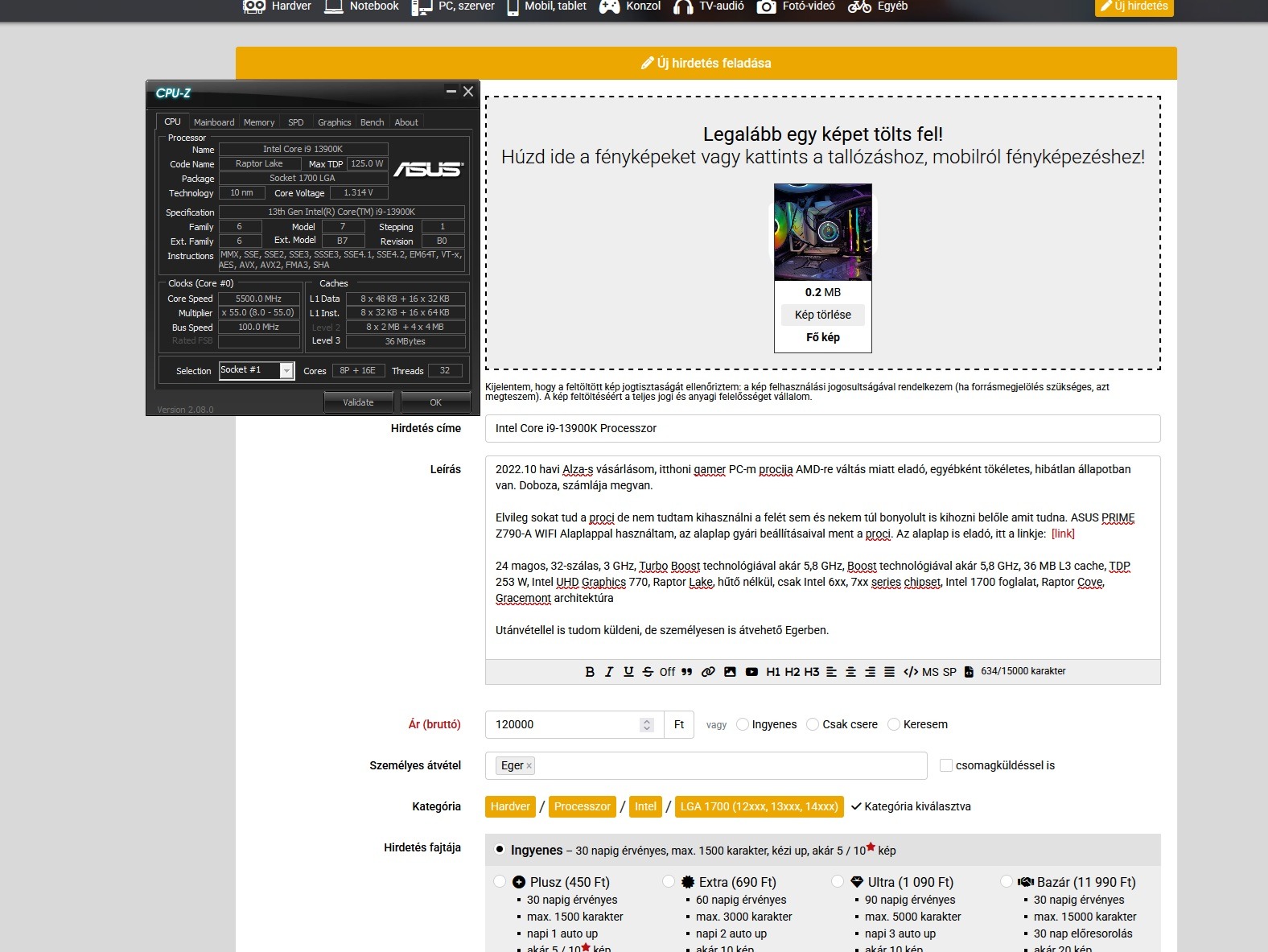1268x952 pixels.
Task: Close the CPU-Z window
Action: (x=468, y=92)
